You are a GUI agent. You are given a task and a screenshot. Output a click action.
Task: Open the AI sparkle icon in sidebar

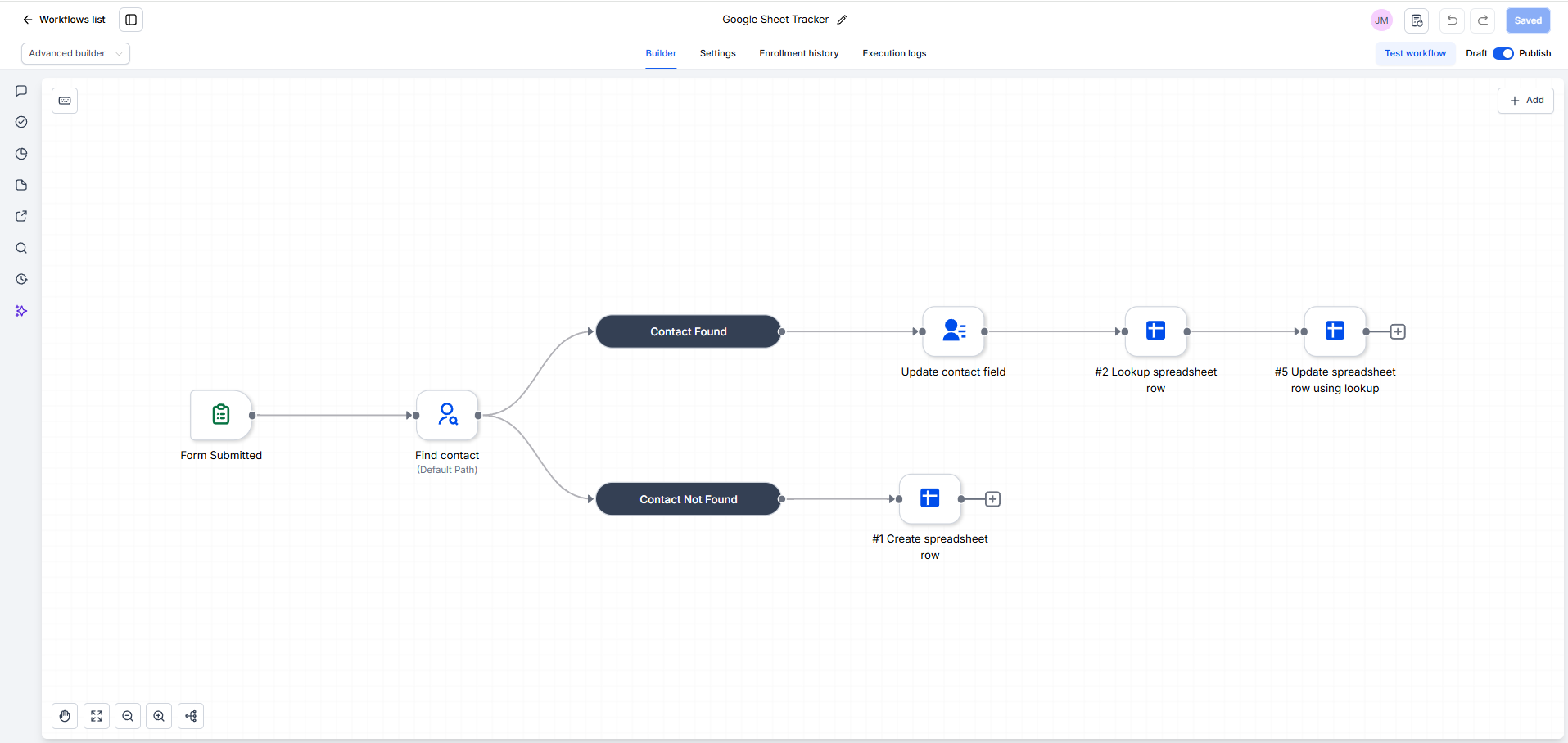coord(21,311)
